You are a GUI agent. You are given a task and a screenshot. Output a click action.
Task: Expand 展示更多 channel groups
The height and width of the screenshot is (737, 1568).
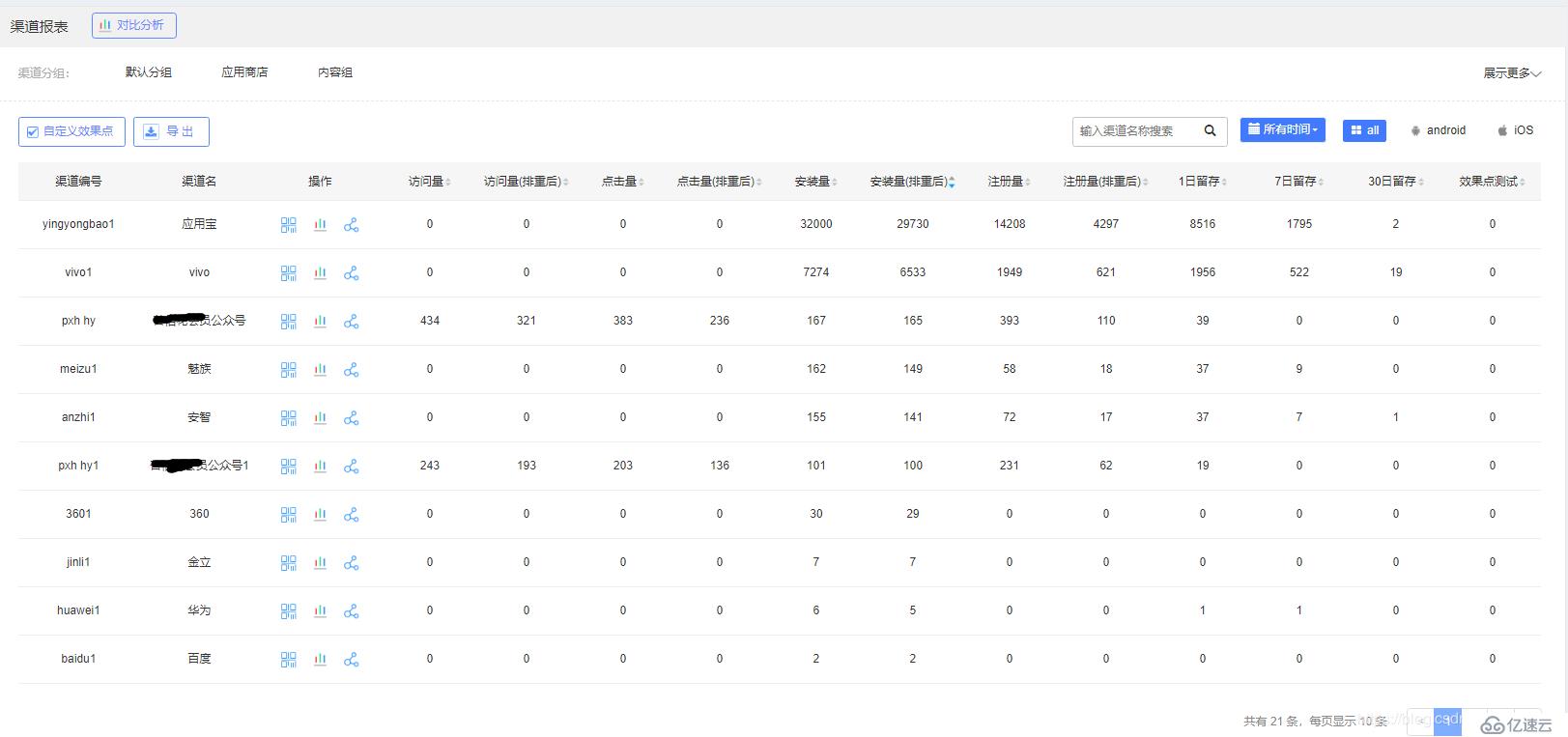[x=1512, y=73]
